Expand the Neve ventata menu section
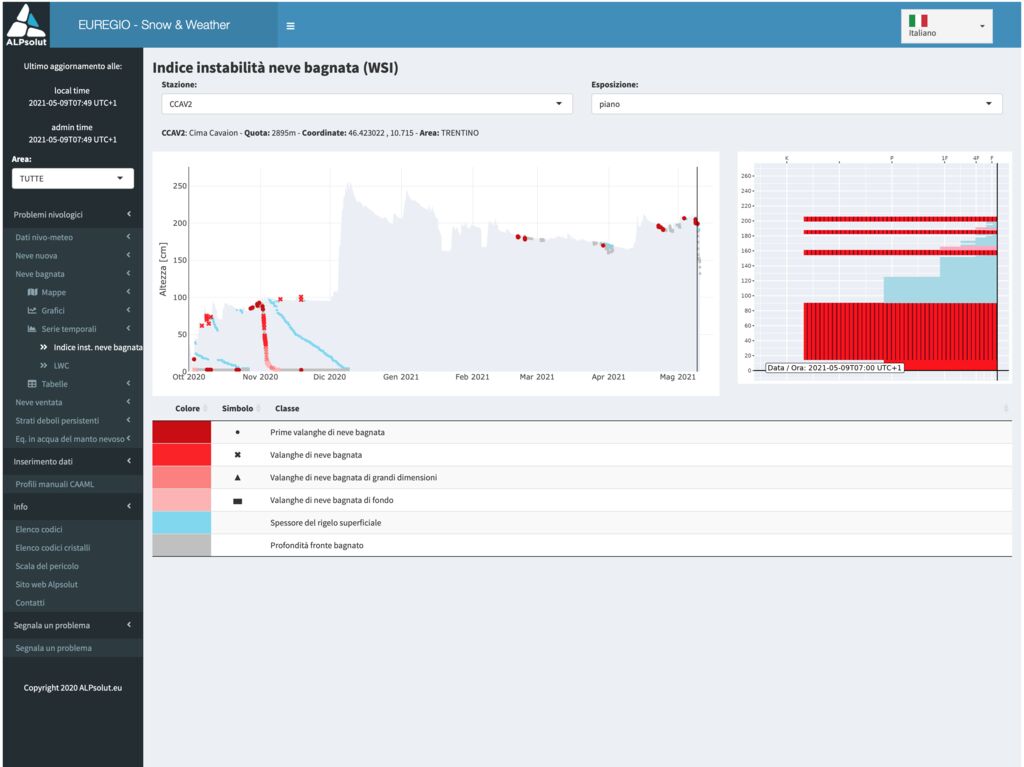This screenshot has height=767, width=1024. pyautogui.click(x=72, y=402)
